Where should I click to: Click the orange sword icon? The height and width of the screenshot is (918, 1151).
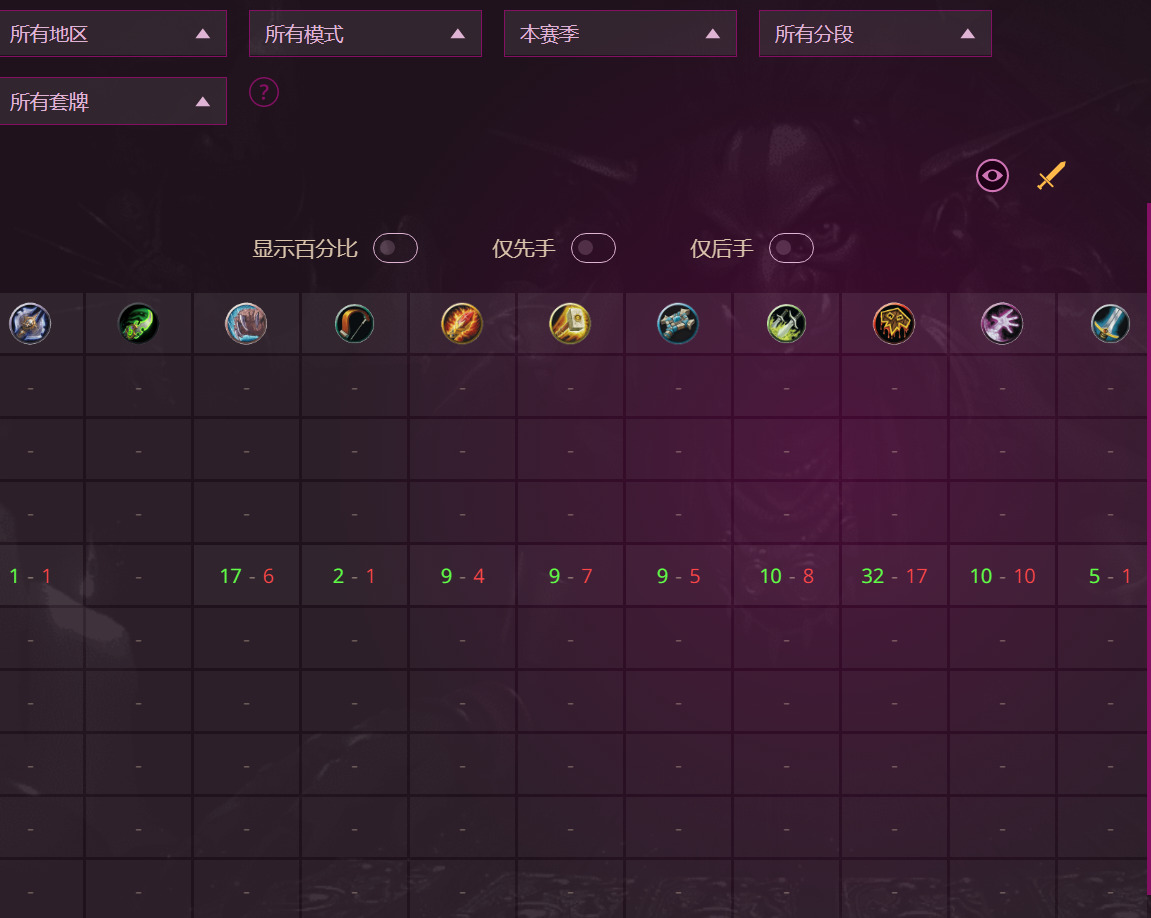[1051, 175]
